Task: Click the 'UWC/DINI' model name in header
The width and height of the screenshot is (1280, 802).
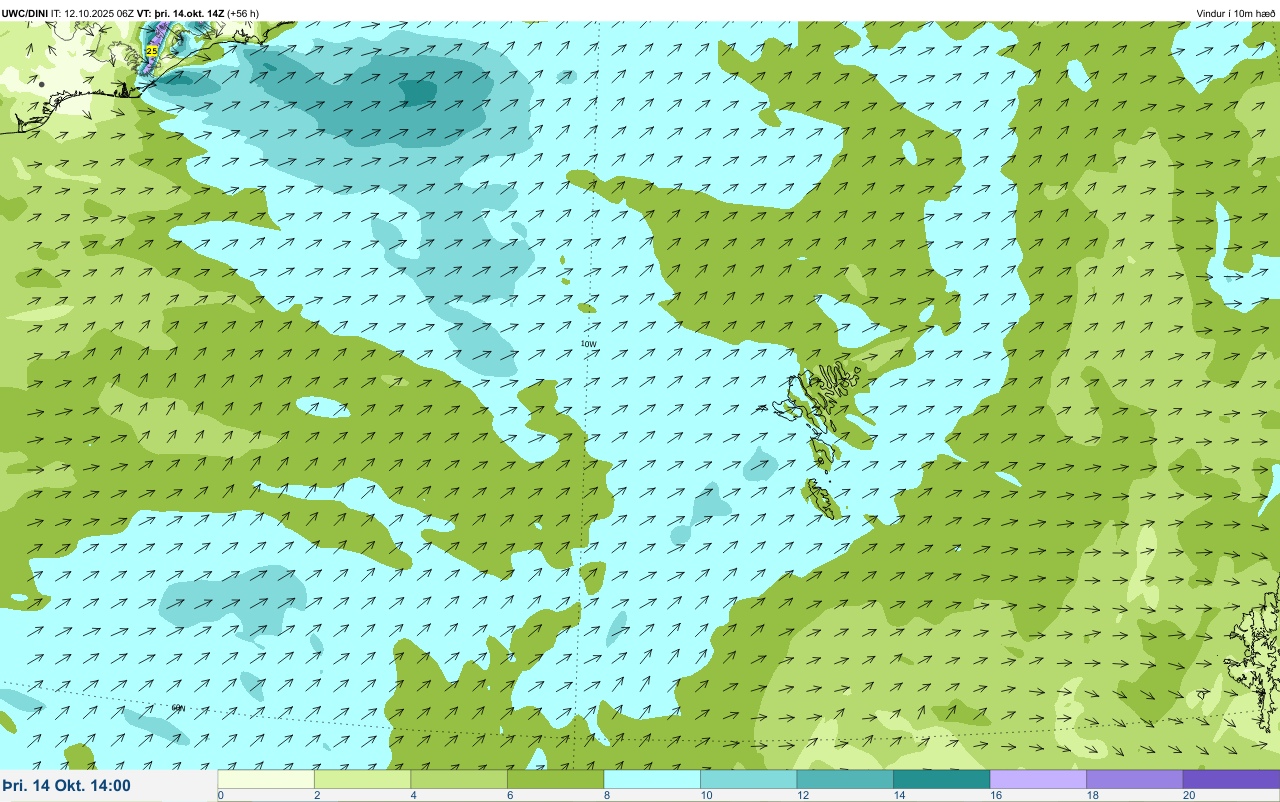Action: point(25,13)
